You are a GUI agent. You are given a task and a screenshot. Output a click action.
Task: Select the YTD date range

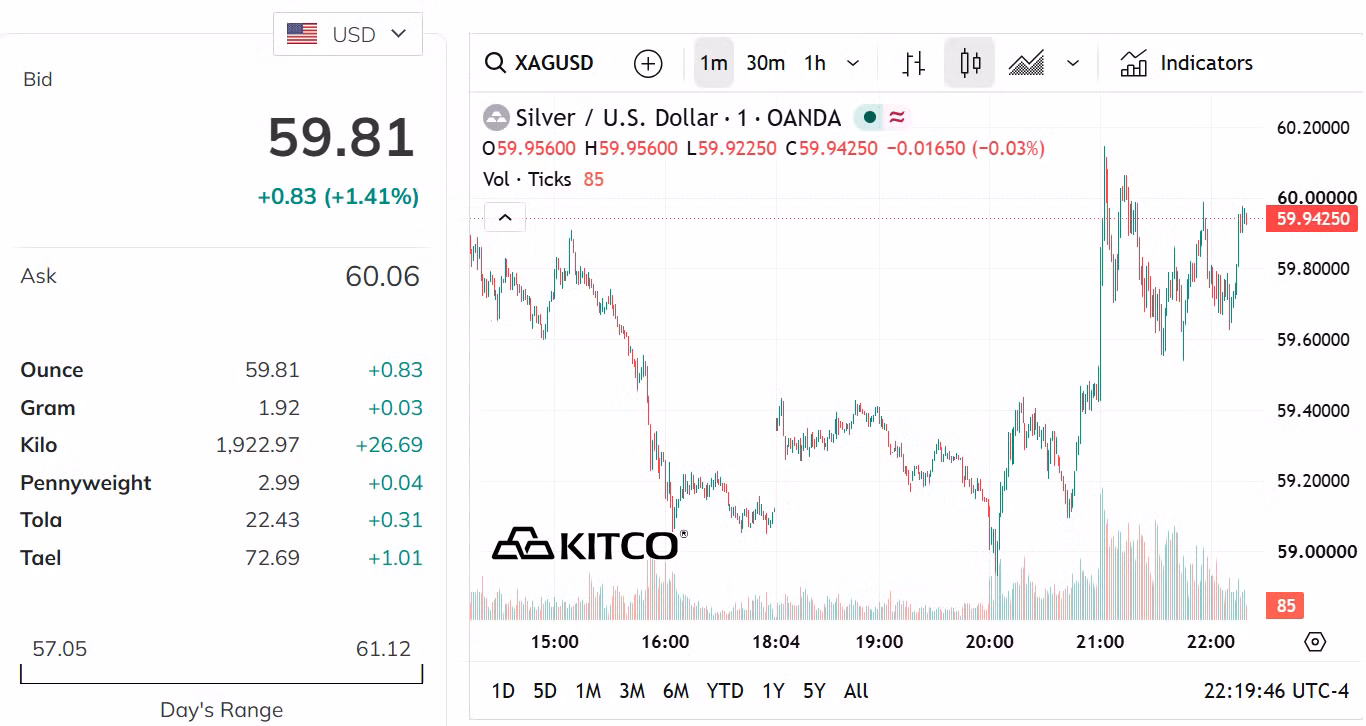click(725, 691)
